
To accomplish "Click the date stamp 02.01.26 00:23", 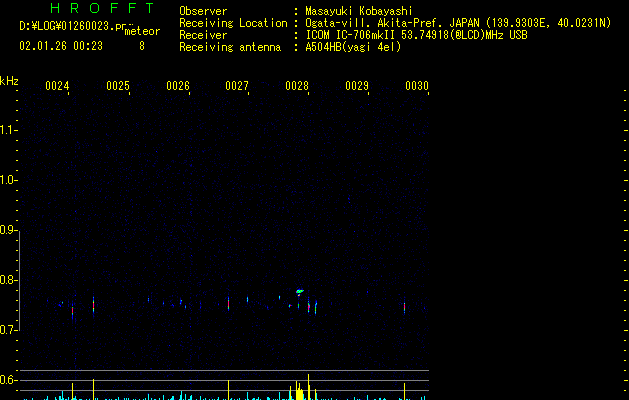I will click(61, 46).
